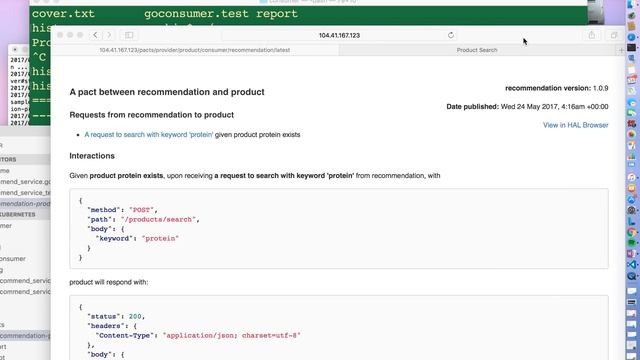Switch to the pacts/provider/product tab
The width and height of the screenshot is (640, 360).
click(x=195, y=50)
